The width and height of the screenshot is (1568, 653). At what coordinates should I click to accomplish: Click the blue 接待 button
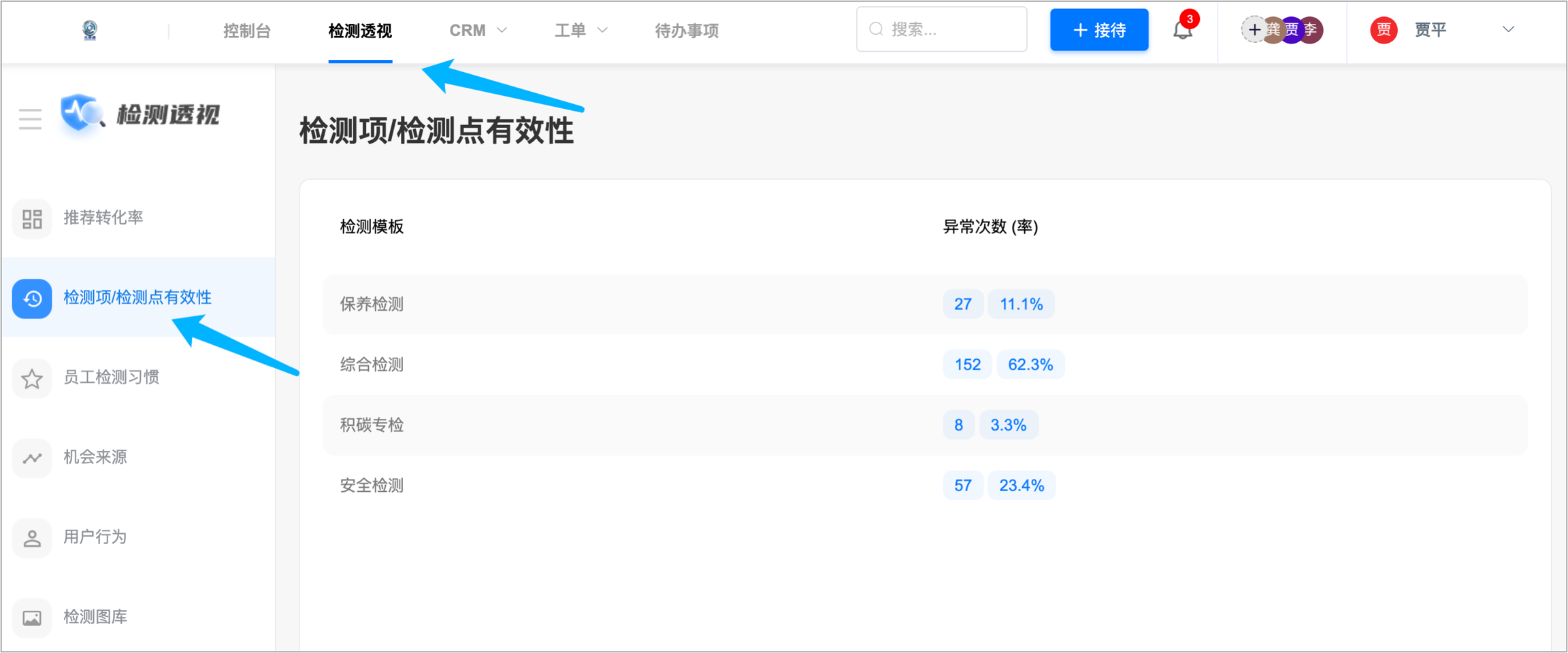1098,30
